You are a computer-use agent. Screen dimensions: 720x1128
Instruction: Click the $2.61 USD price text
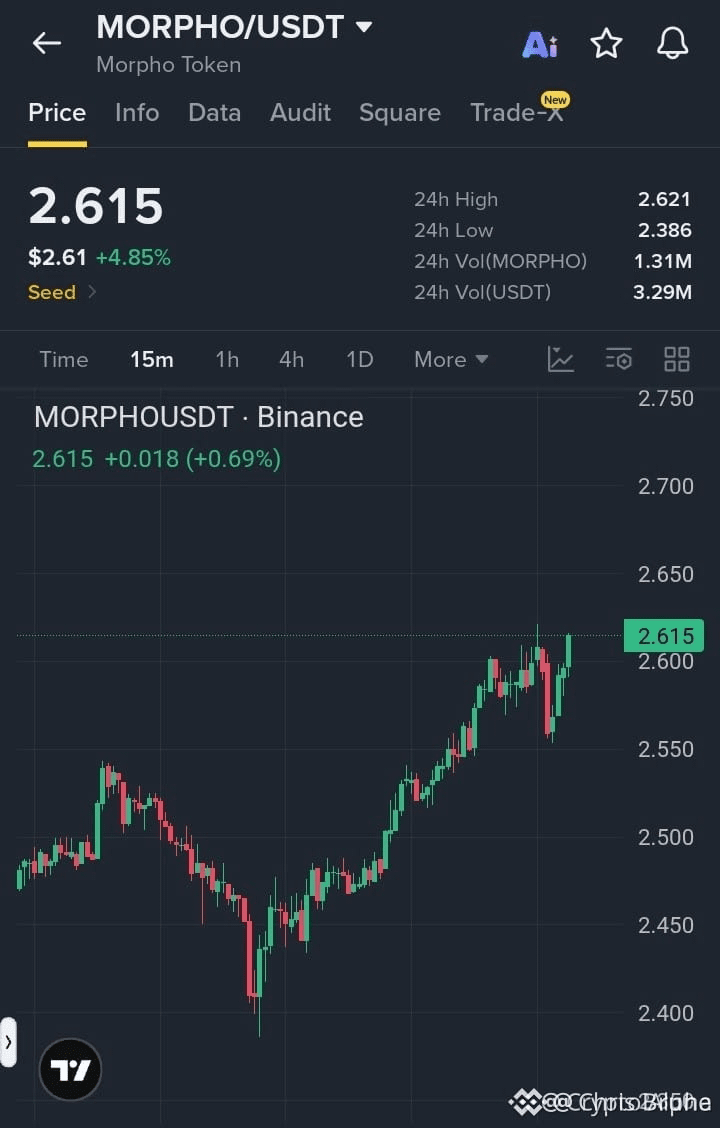click(57, 258)
